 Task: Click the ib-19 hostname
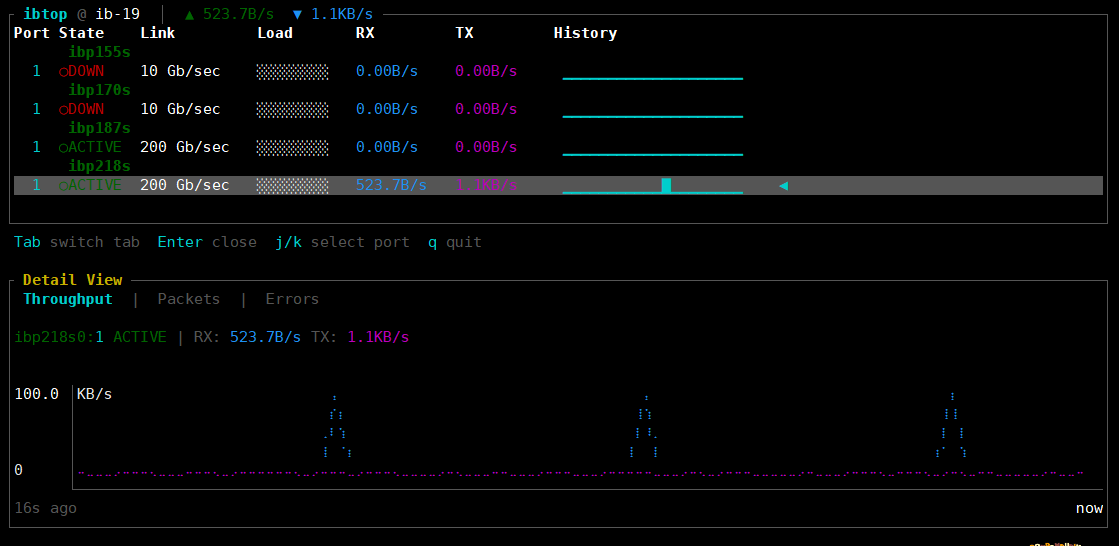click(x=118, y=14)
